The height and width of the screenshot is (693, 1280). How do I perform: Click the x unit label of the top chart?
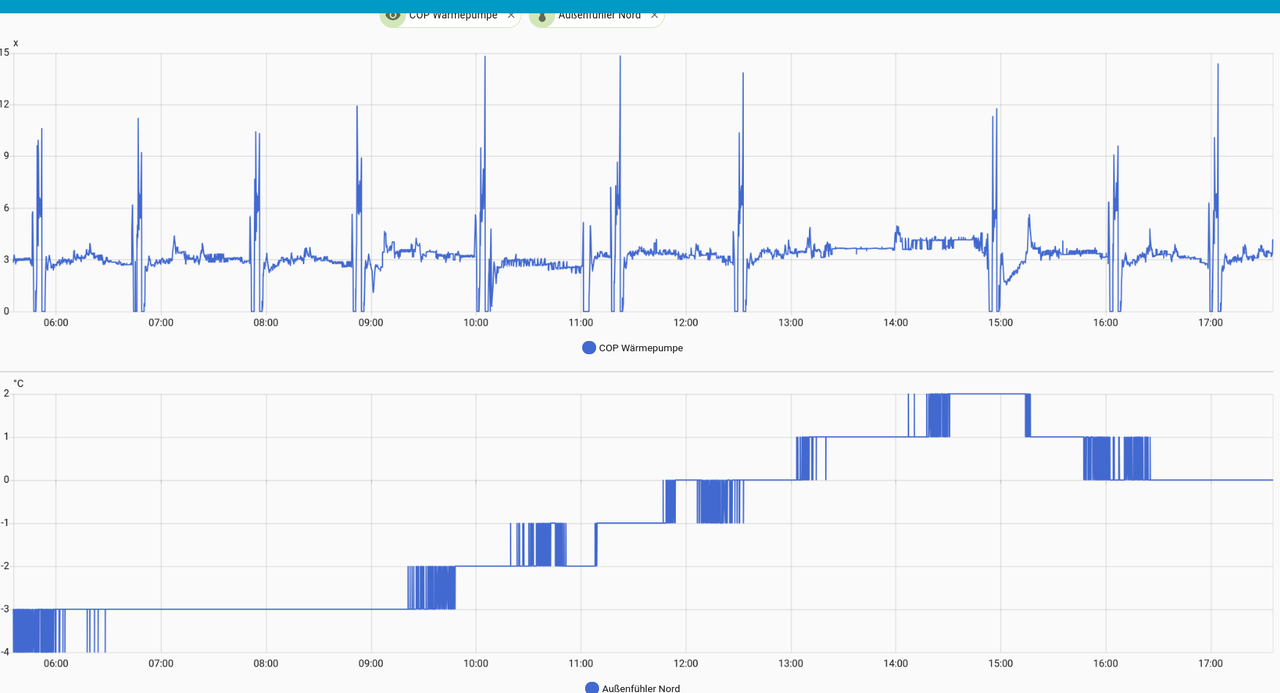pyautogui.click(x=15, y=43)
